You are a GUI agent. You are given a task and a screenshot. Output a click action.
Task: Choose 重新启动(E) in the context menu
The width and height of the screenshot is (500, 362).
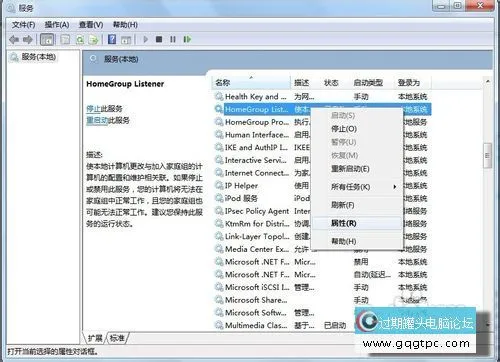(357, 169)
